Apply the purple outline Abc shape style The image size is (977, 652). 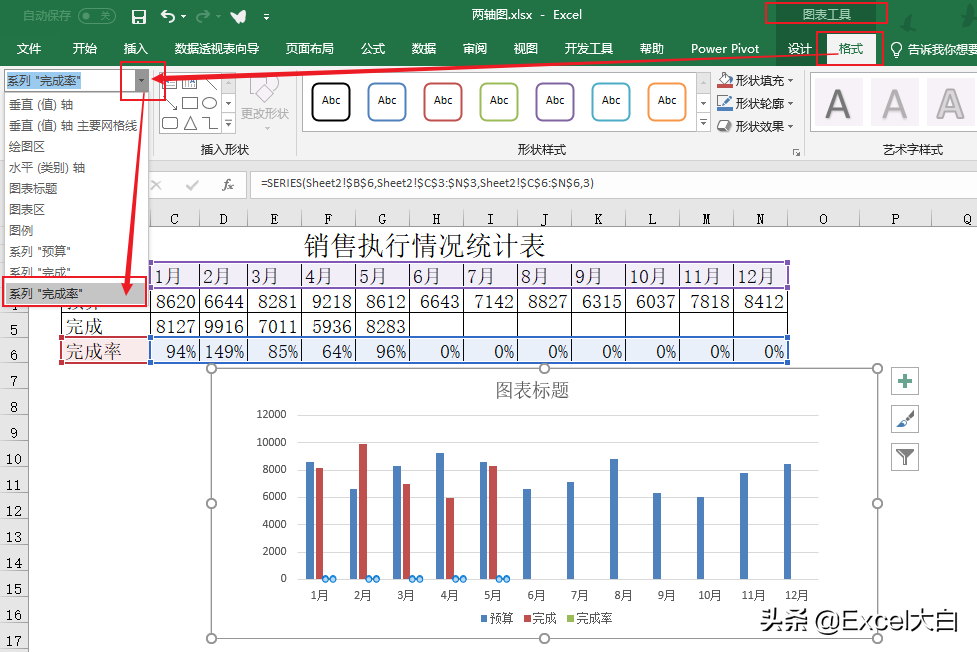[x=555, y=102]
